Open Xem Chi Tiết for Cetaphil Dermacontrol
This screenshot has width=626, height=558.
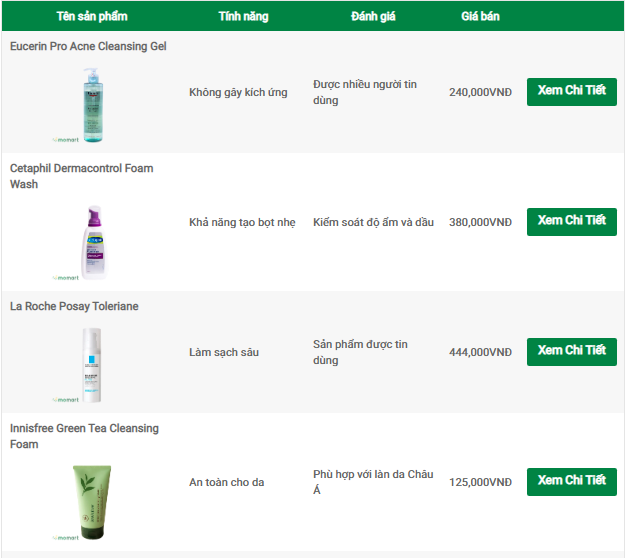point(571,221)
